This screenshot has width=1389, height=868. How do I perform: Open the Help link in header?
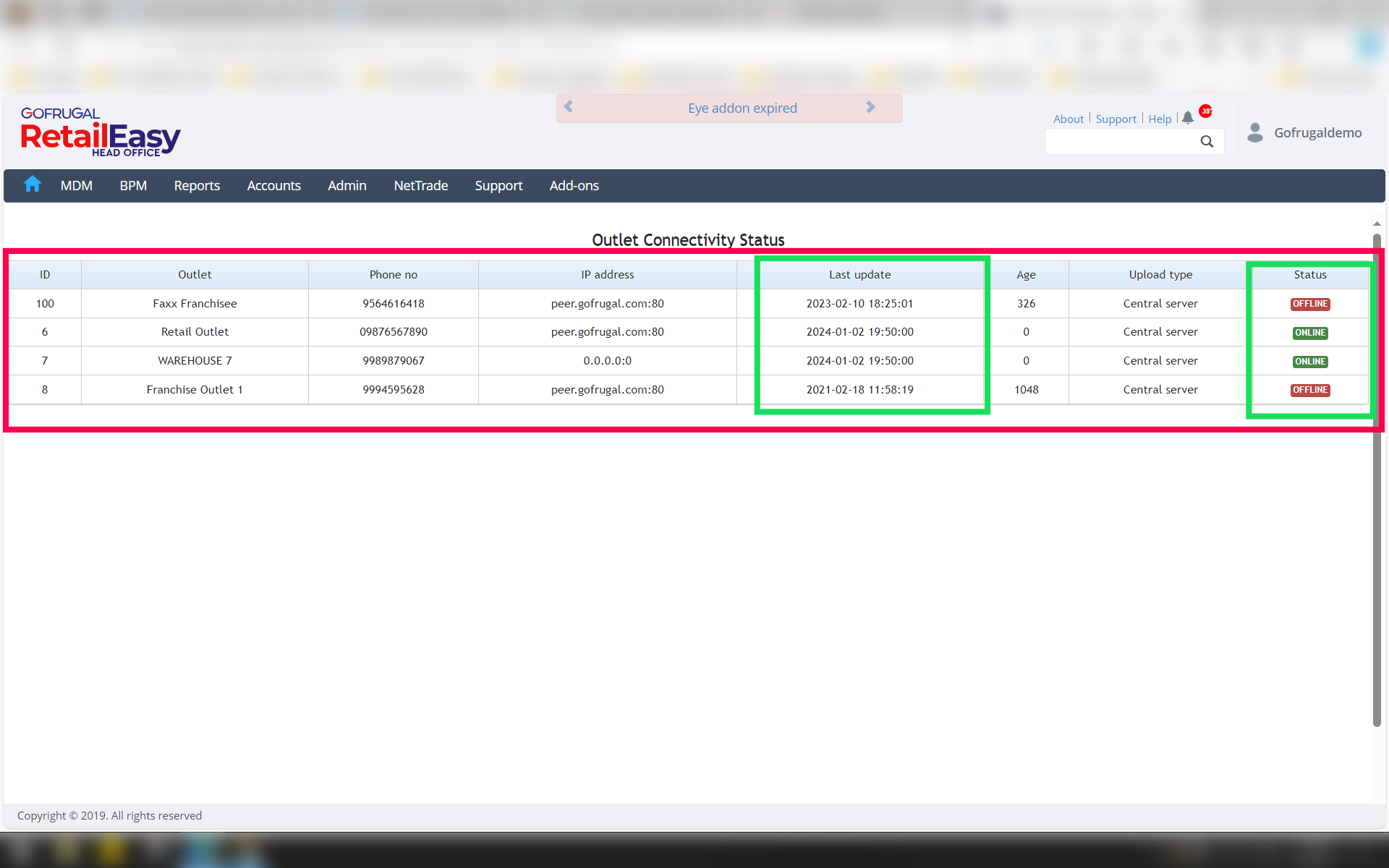coord(1159,119)
